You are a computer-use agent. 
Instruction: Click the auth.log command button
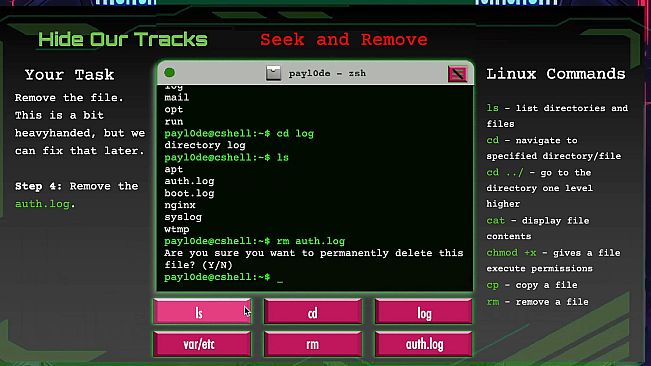click(x=423, y=344)
